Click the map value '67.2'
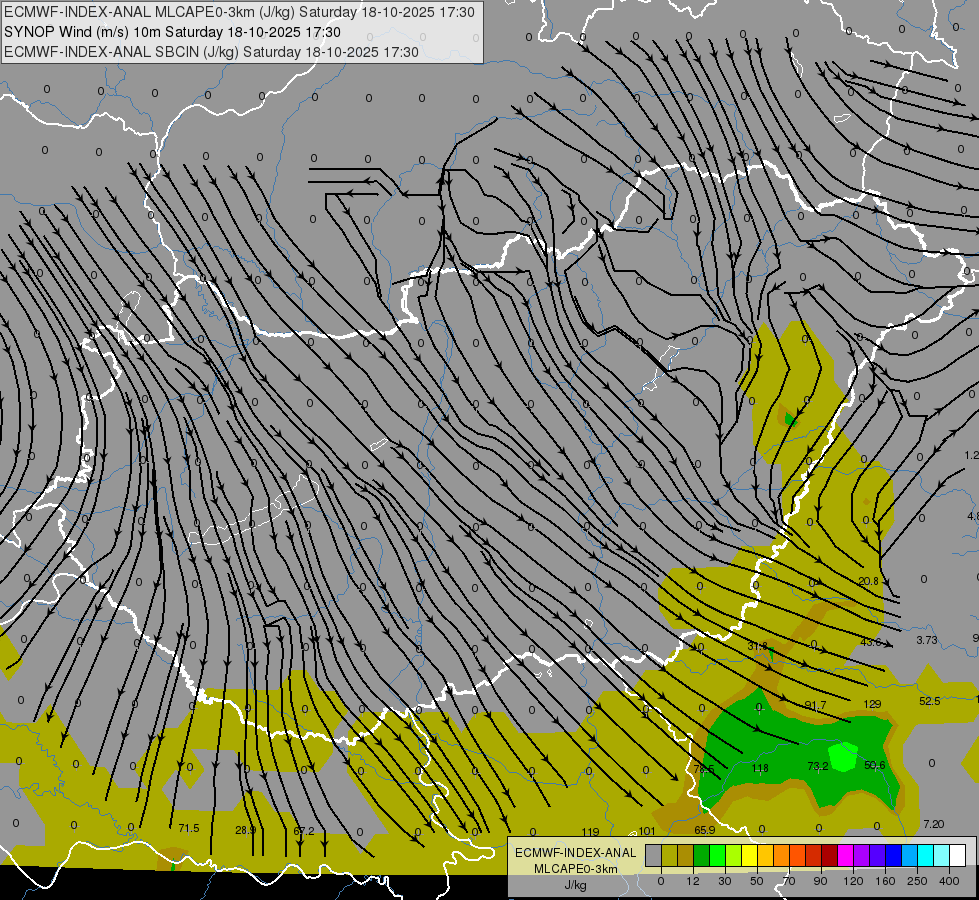 [x=303, y=831]
